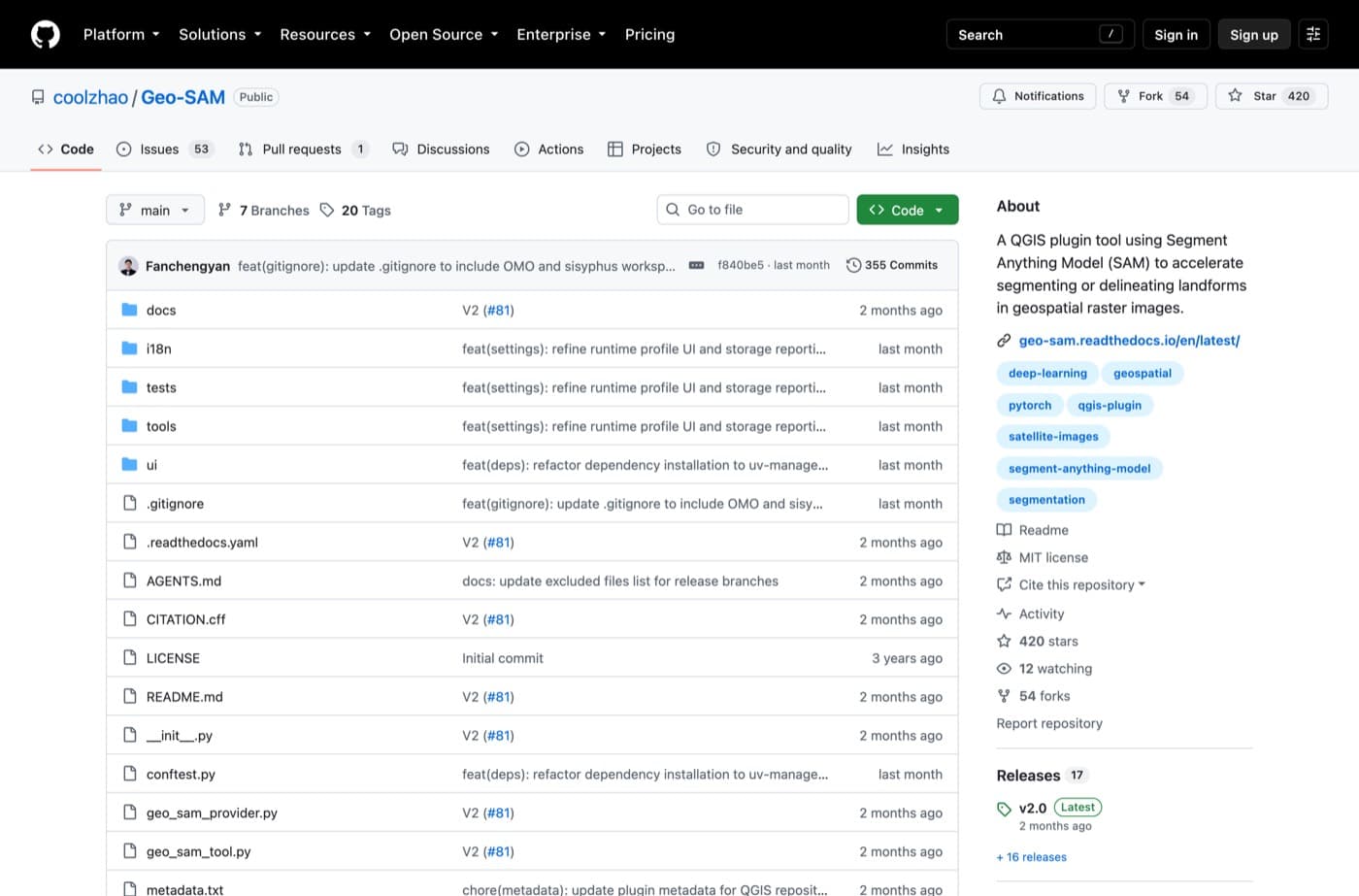Viewport: 1359px width, 896px height.
Task: Expand the Enterprise menu
Action: pos(561,34)
